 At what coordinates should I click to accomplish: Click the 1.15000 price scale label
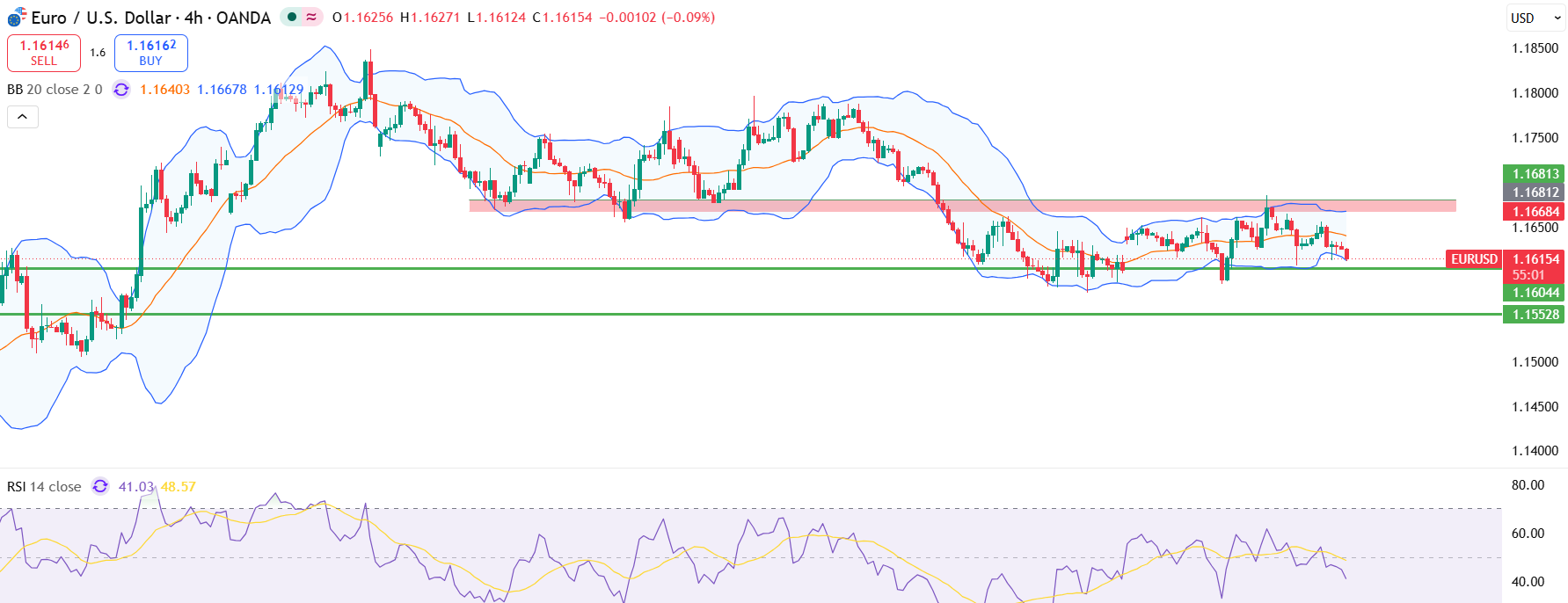[1535, 362]
